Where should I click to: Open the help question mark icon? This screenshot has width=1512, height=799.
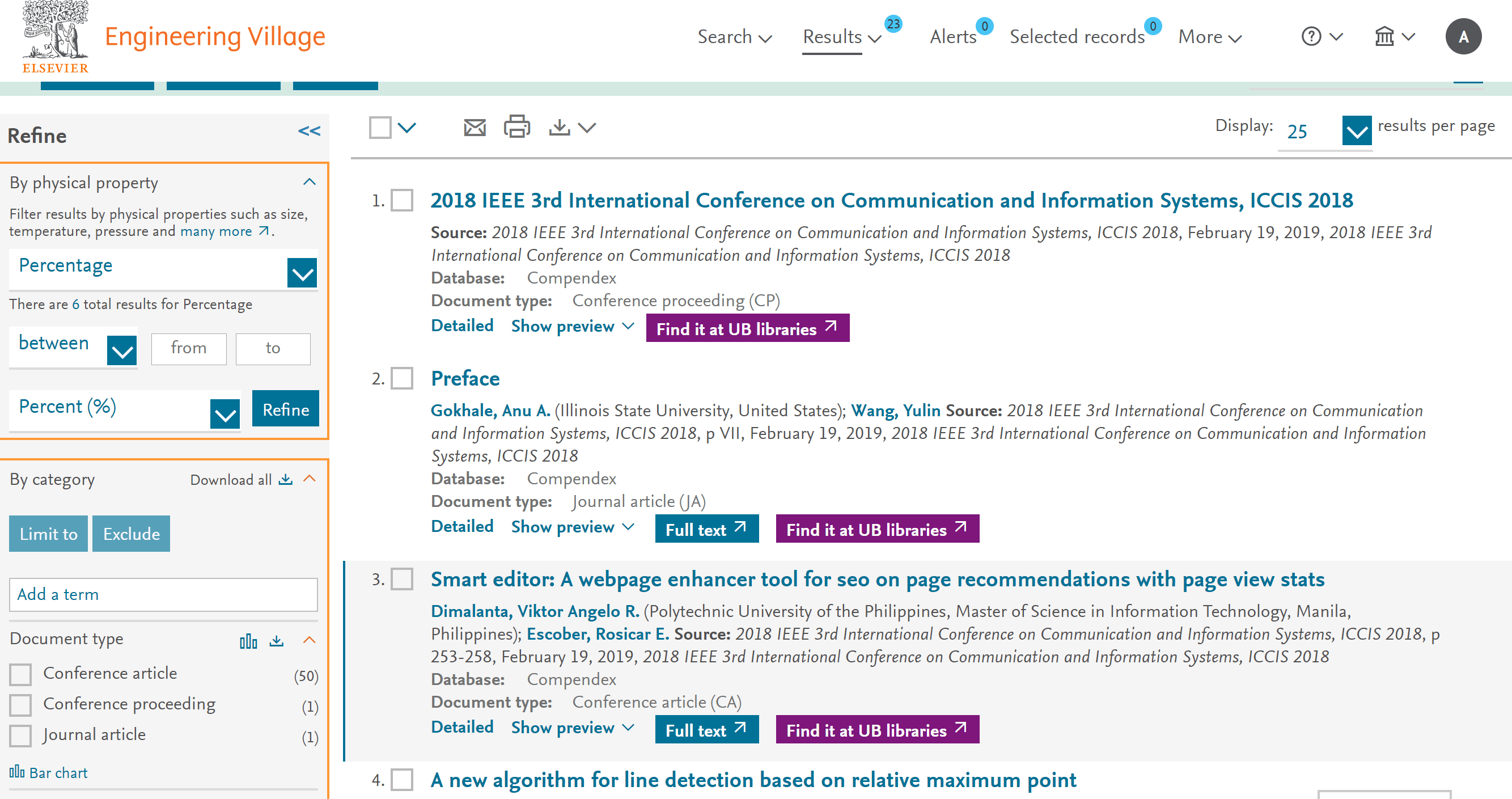tap(1311, 36)
